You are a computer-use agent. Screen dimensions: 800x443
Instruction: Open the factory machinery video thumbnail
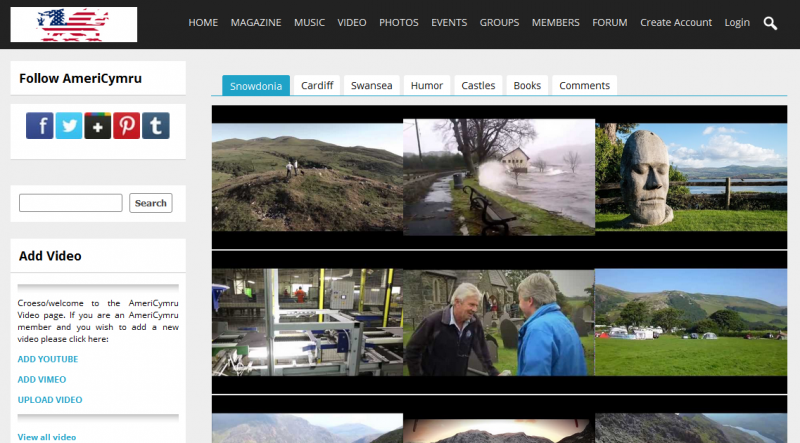click(x=308, y=322)
